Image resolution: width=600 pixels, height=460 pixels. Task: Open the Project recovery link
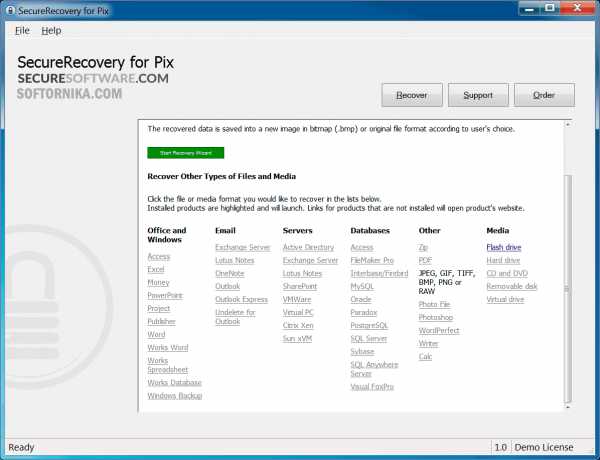coord(159,308)
